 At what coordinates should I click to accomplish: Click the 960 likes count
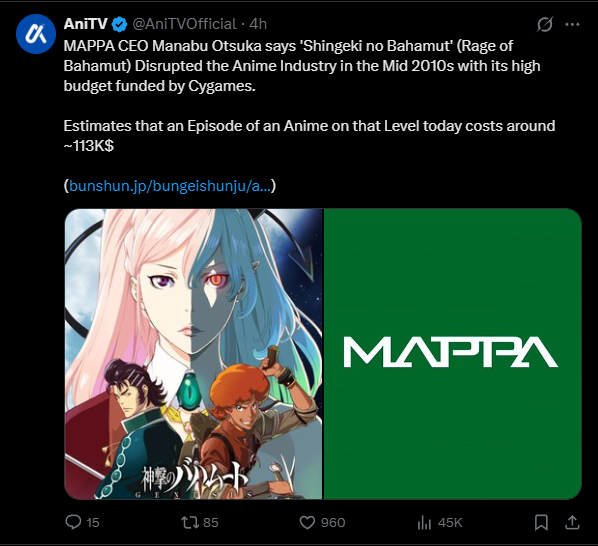(x=333, y=522)
